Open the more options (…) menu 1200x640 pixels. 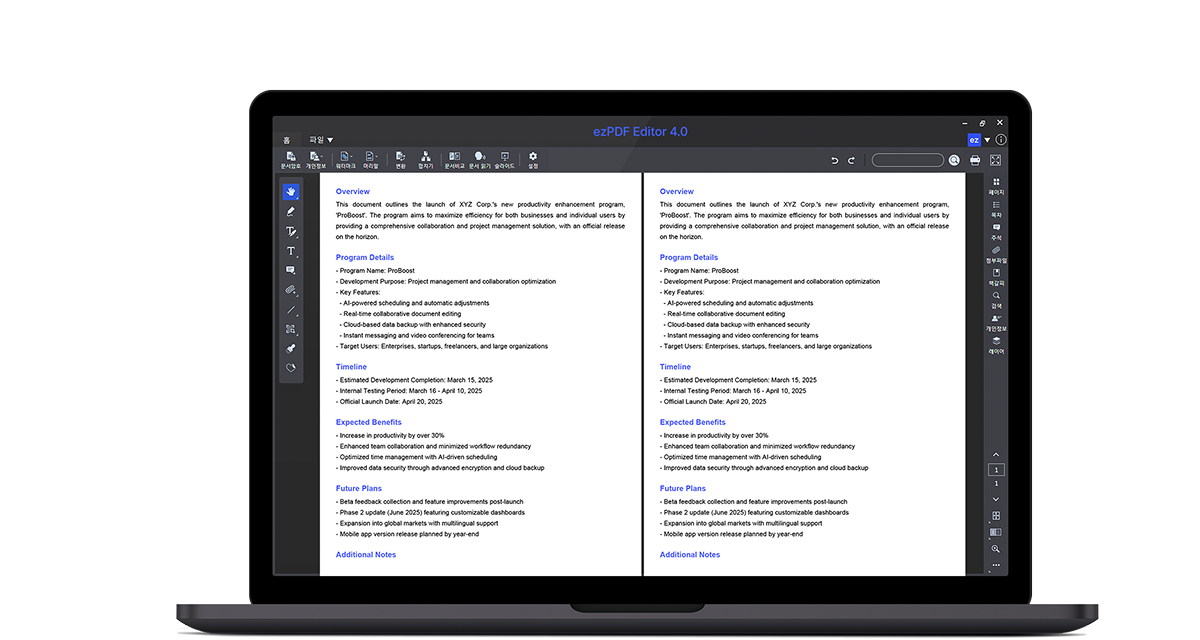coord(996,566)
